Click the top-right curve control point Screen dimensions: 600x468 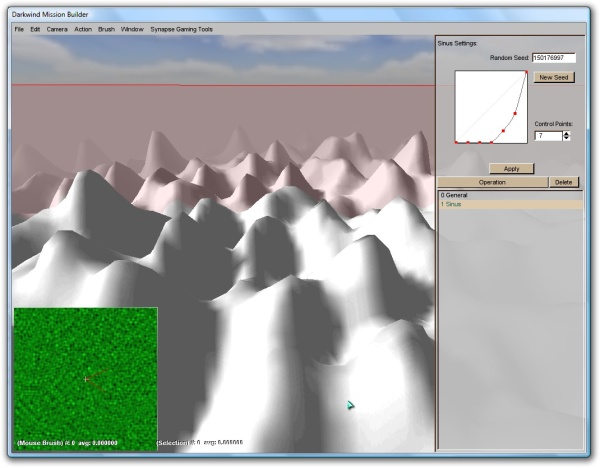pyautogui.click(x=526, y=72)
